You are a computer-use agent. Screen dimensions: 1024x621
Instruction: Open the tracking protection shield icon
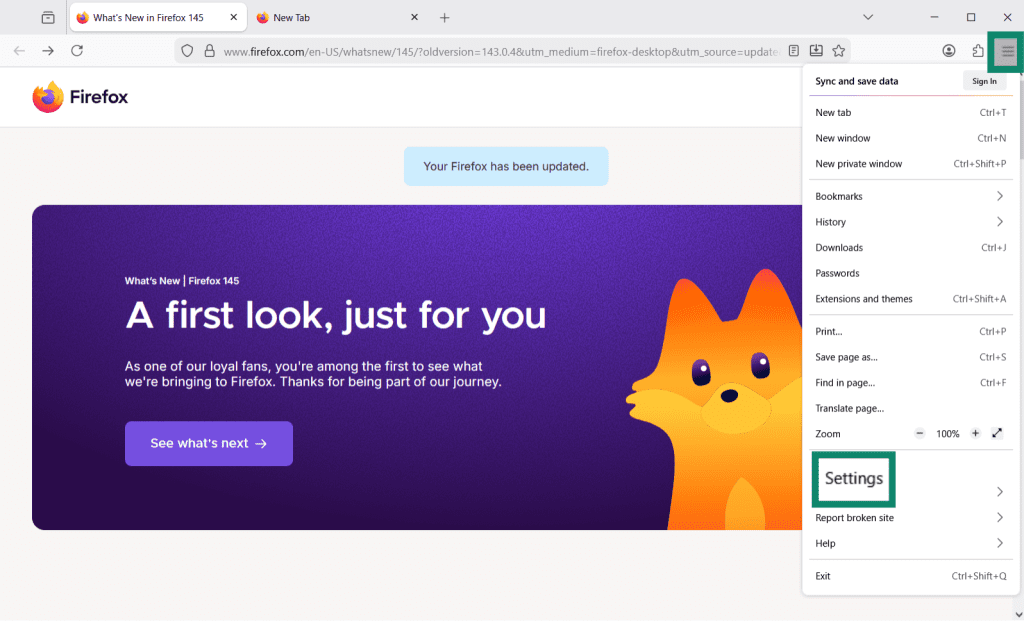187,51
